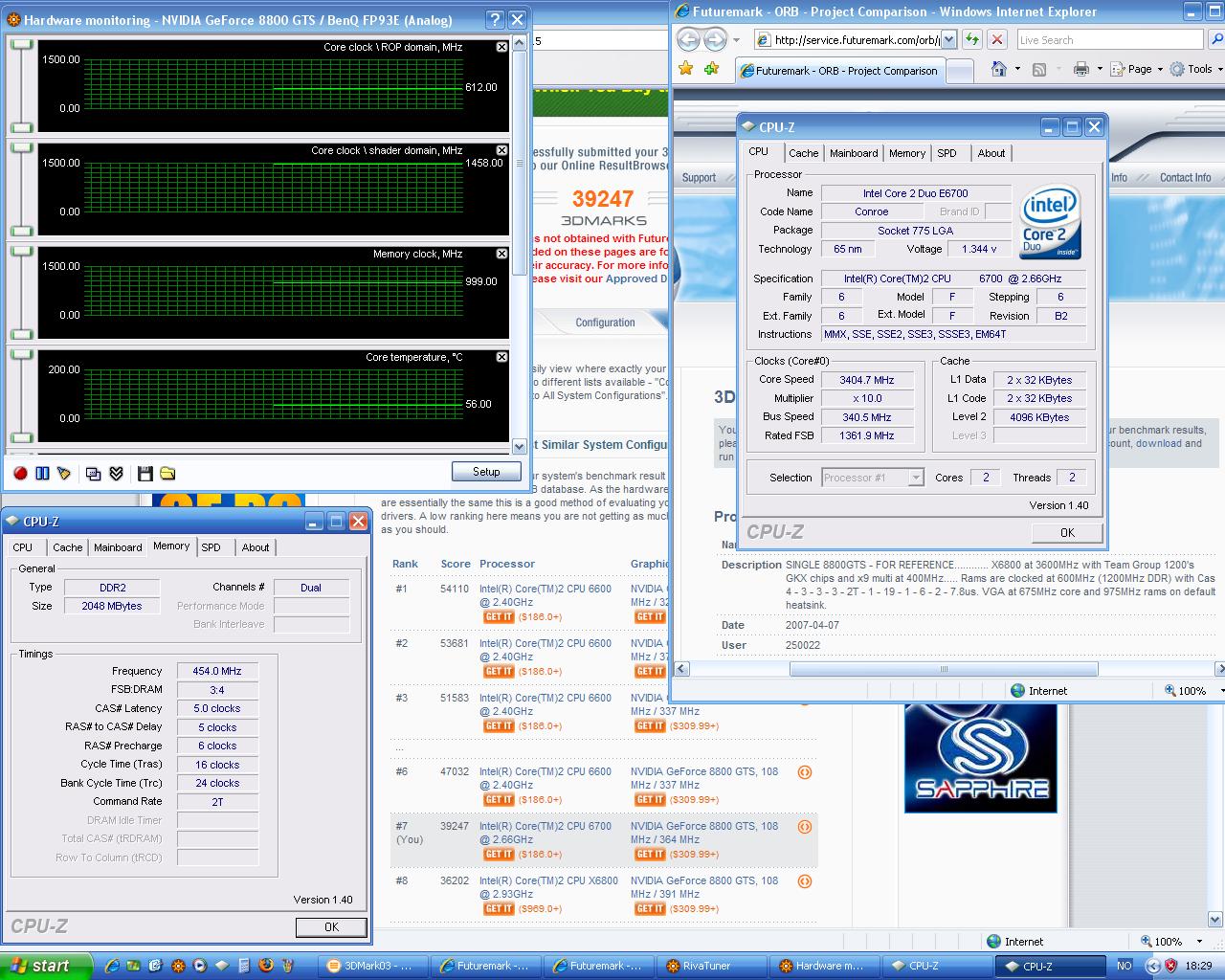The height and width of the screenshot is (980, 1225).
Task: Open About tab in CPU-Z processor window
Action: click(x=991, y=153)
